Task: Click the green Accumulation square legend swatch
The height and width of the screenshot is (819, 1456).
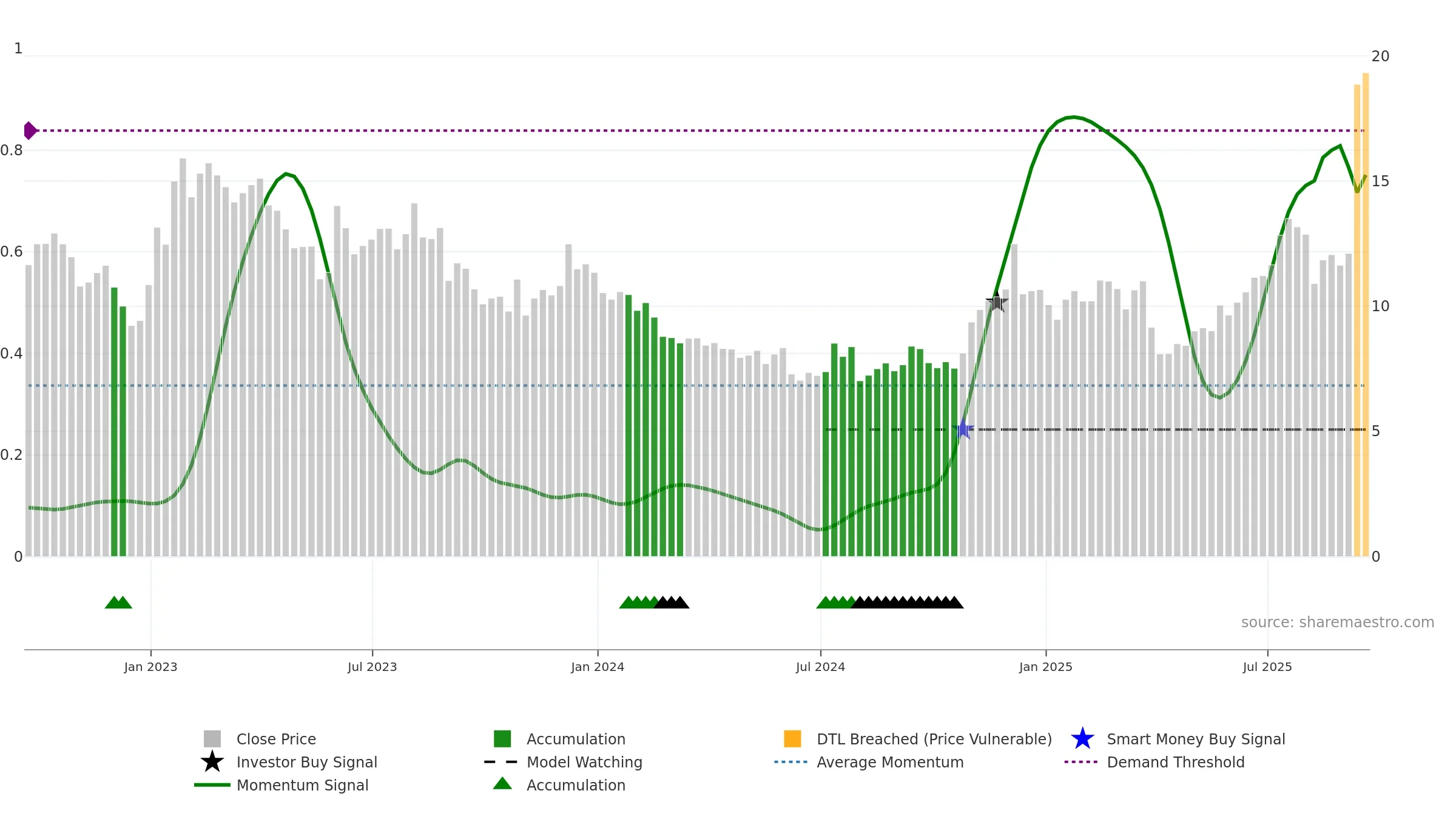Action: pyautogui.click(x=502, y=739)
